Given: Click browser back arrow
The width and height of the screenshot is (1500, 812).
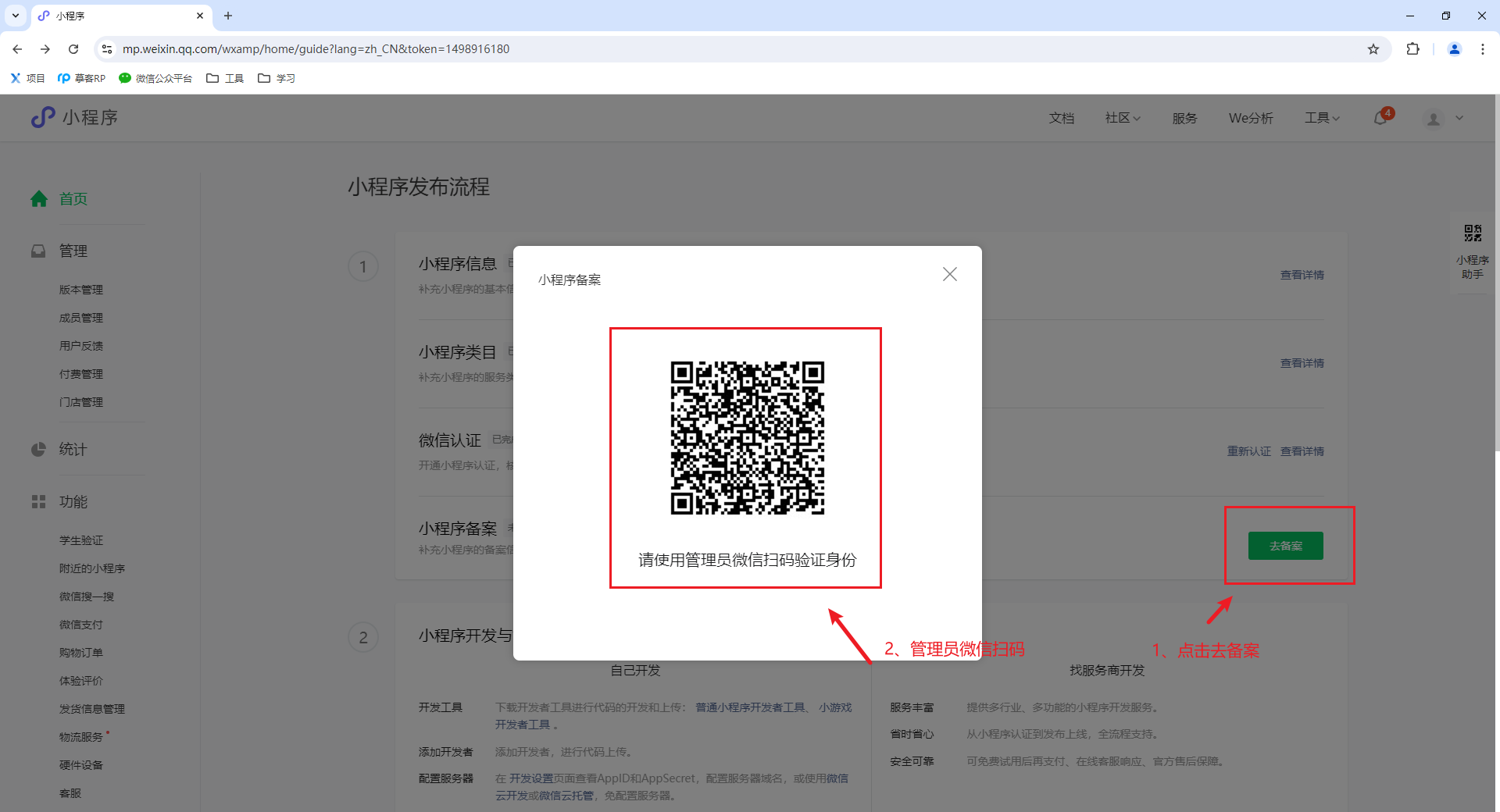Looking at the screenshot, I should 17,49.
